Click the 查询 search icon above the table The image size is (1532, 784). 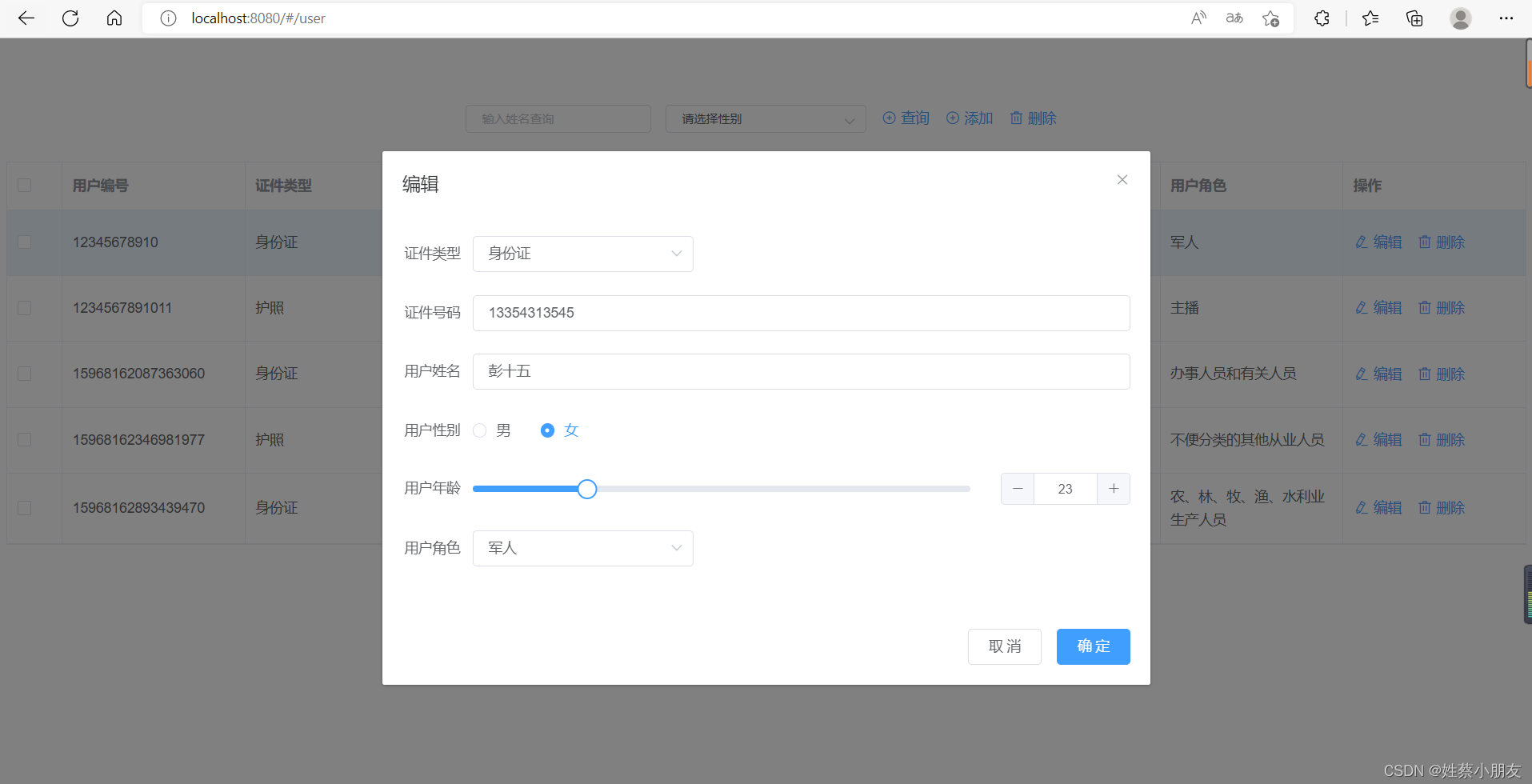[889, 118]
